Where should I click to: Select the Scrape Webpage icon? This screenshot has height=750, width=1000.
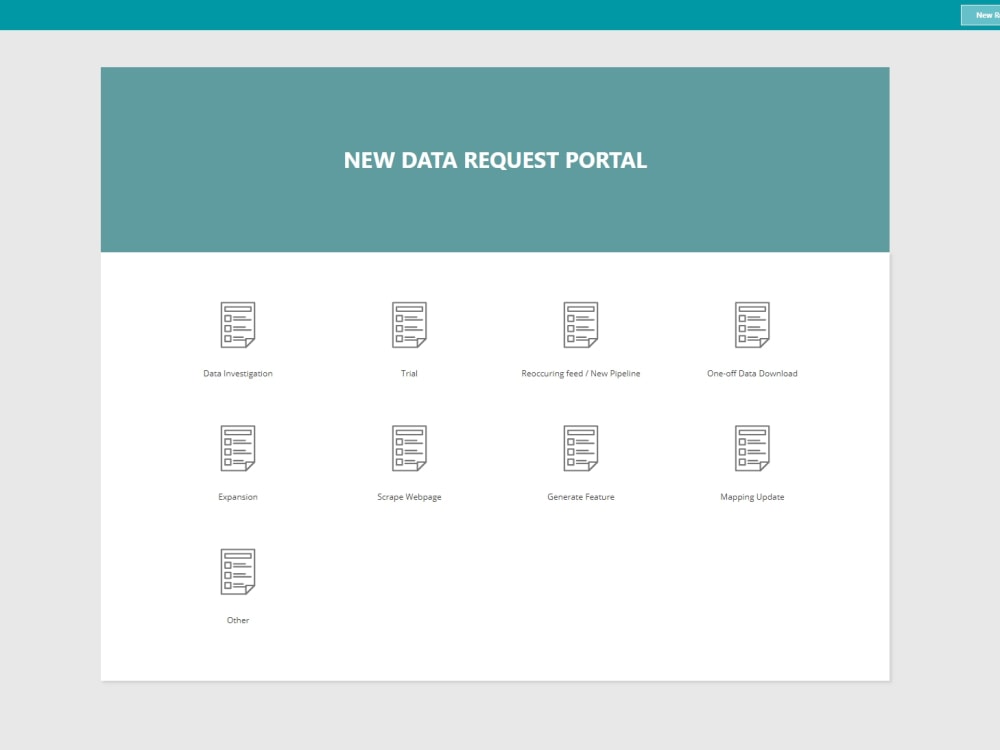tap(409, 448)
